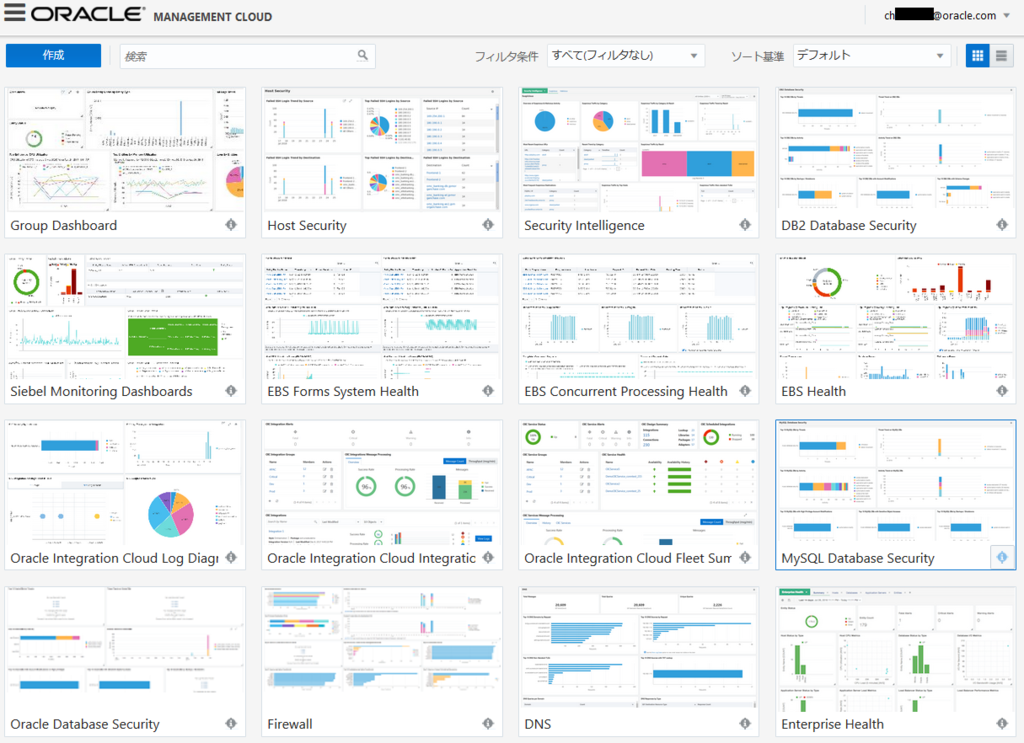Screen dimensions: 1024x743
Task: Open the sort criteria dropdown
Action: [x=872, y=55]
